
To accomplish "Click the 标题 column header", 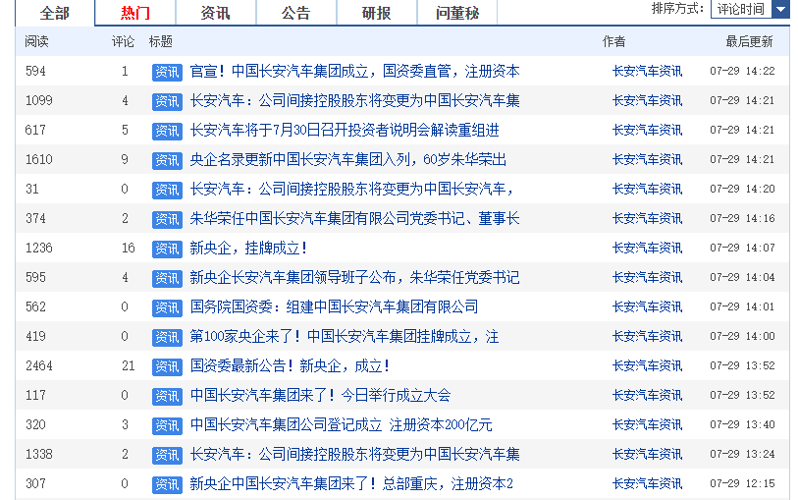I will coord(160,42).
